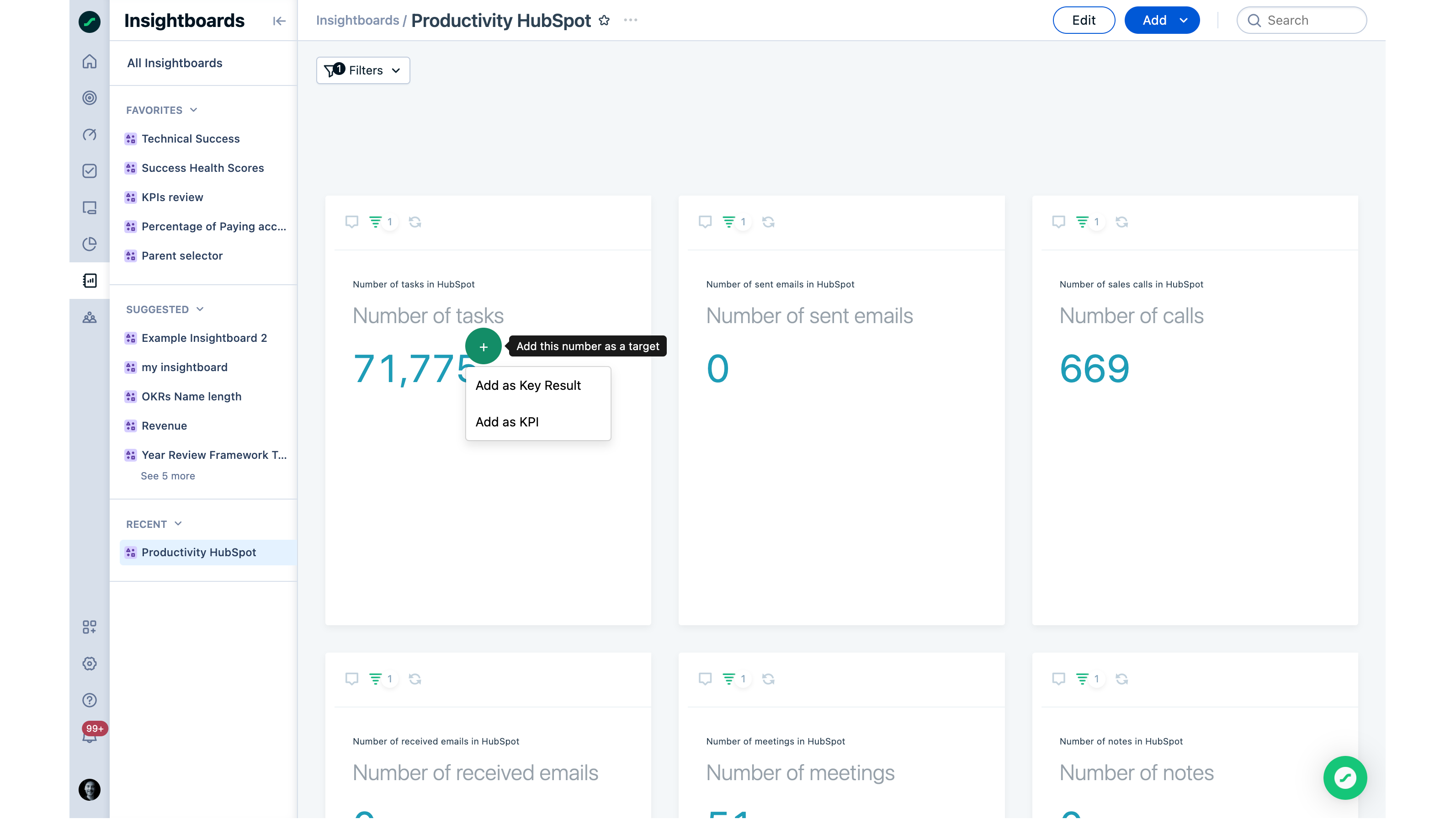
Task: Choose Add as KPI
Action: 507,422
